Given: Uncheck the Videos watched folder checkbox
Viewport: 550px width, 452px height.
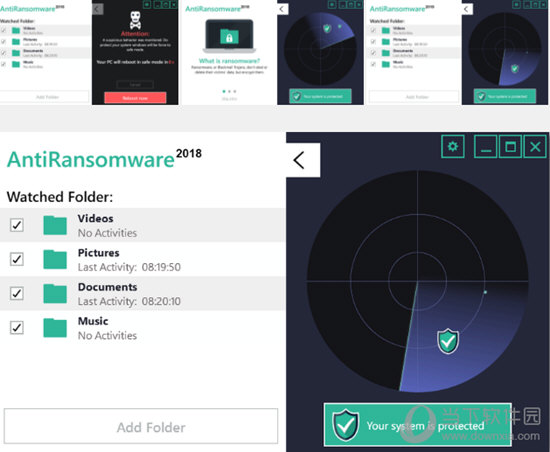Looking at the screenshot, I should pyautogui.click(x=17, y=225).
